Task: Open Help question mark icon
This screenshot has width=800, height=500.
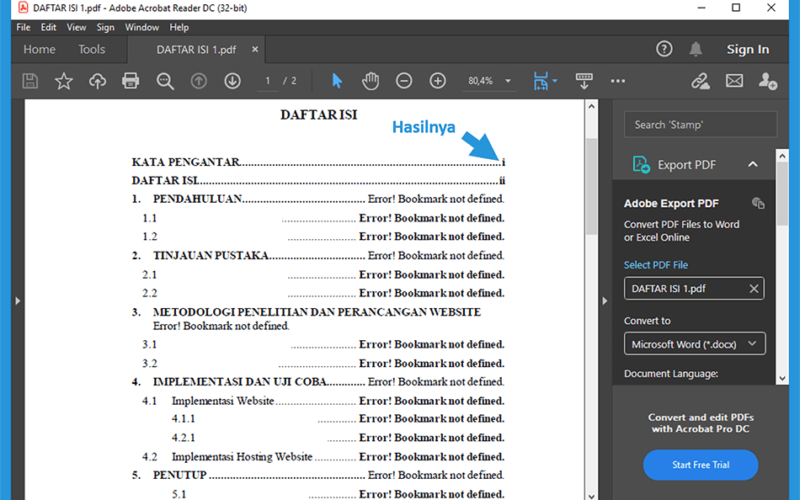Action: pyautogui.click(x=664, y=49)
